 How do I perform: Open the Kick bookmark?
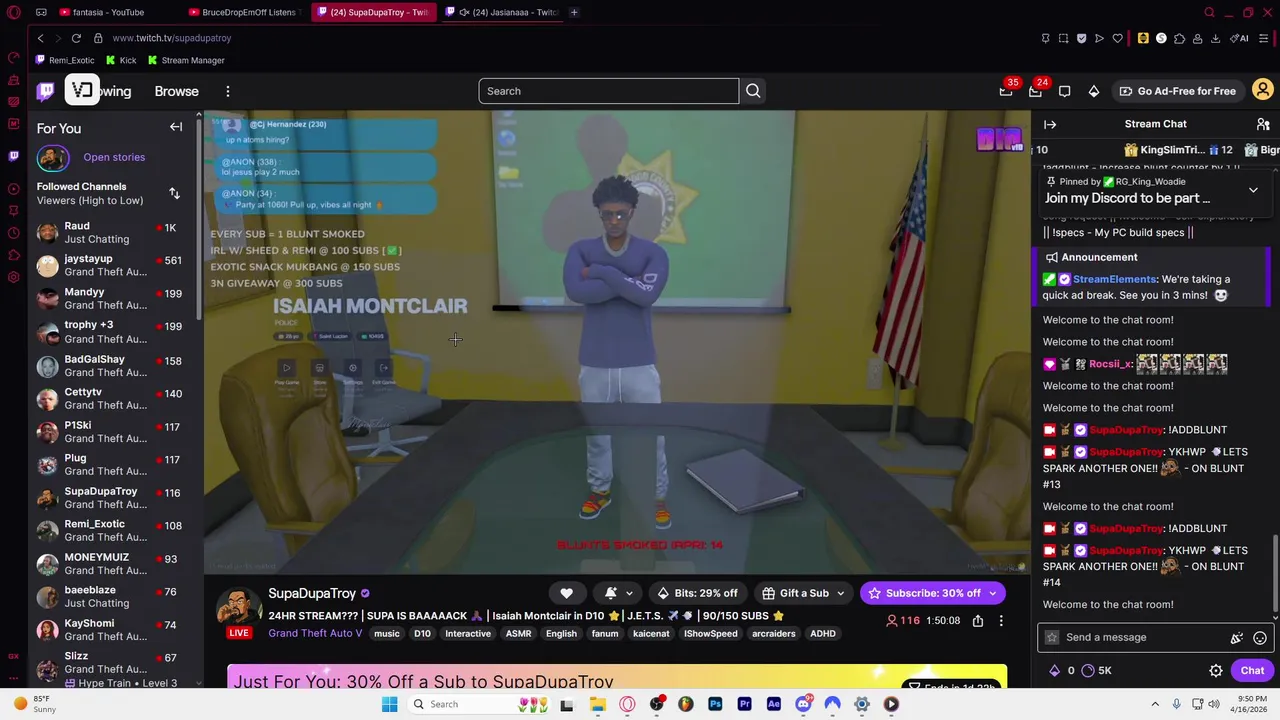121,60
